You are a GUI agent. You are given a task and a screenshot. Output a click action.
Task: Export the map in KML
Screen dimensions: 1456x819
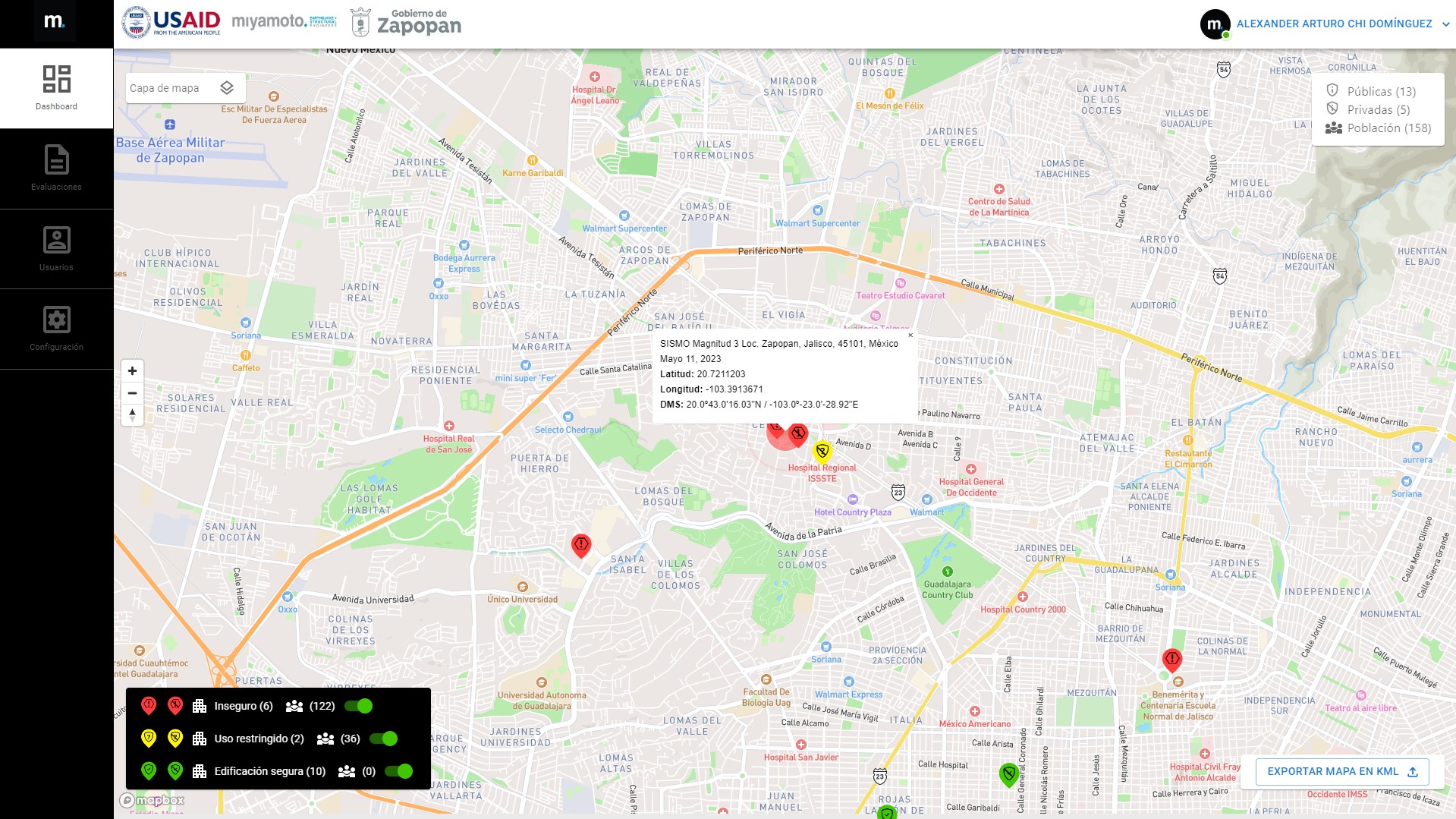[x=1342, y=771]
